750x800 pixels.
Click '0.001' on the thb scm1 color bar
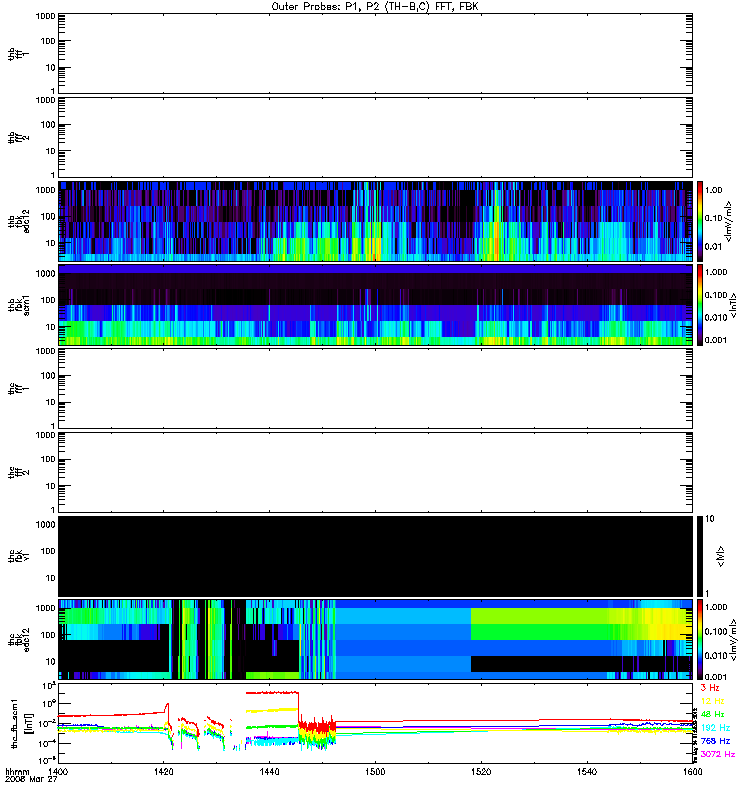(x=716, y=340)
